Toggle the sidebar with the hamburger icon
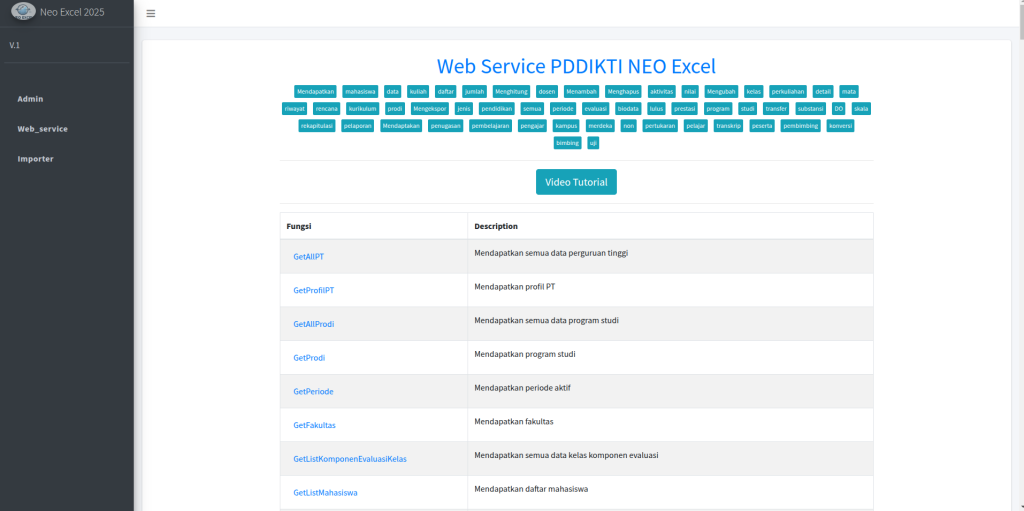Viewport: 1024px width, 511px height. (x=151, y=14)
